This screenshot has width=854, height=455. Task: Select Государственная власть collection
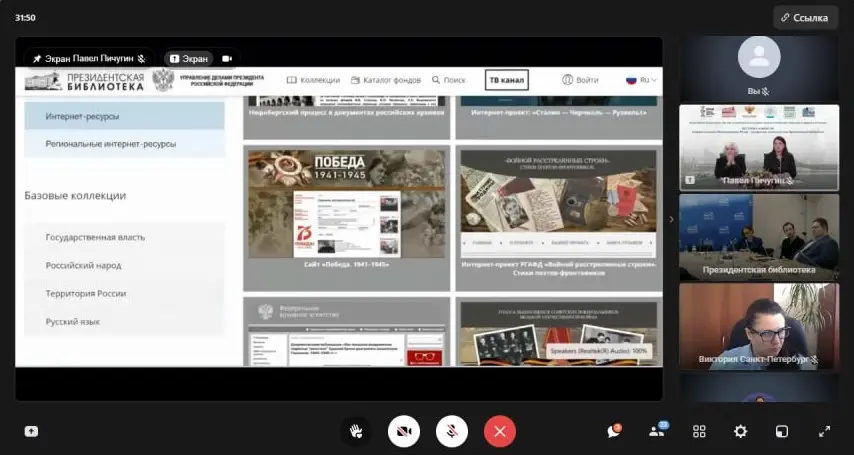(95, 237)
